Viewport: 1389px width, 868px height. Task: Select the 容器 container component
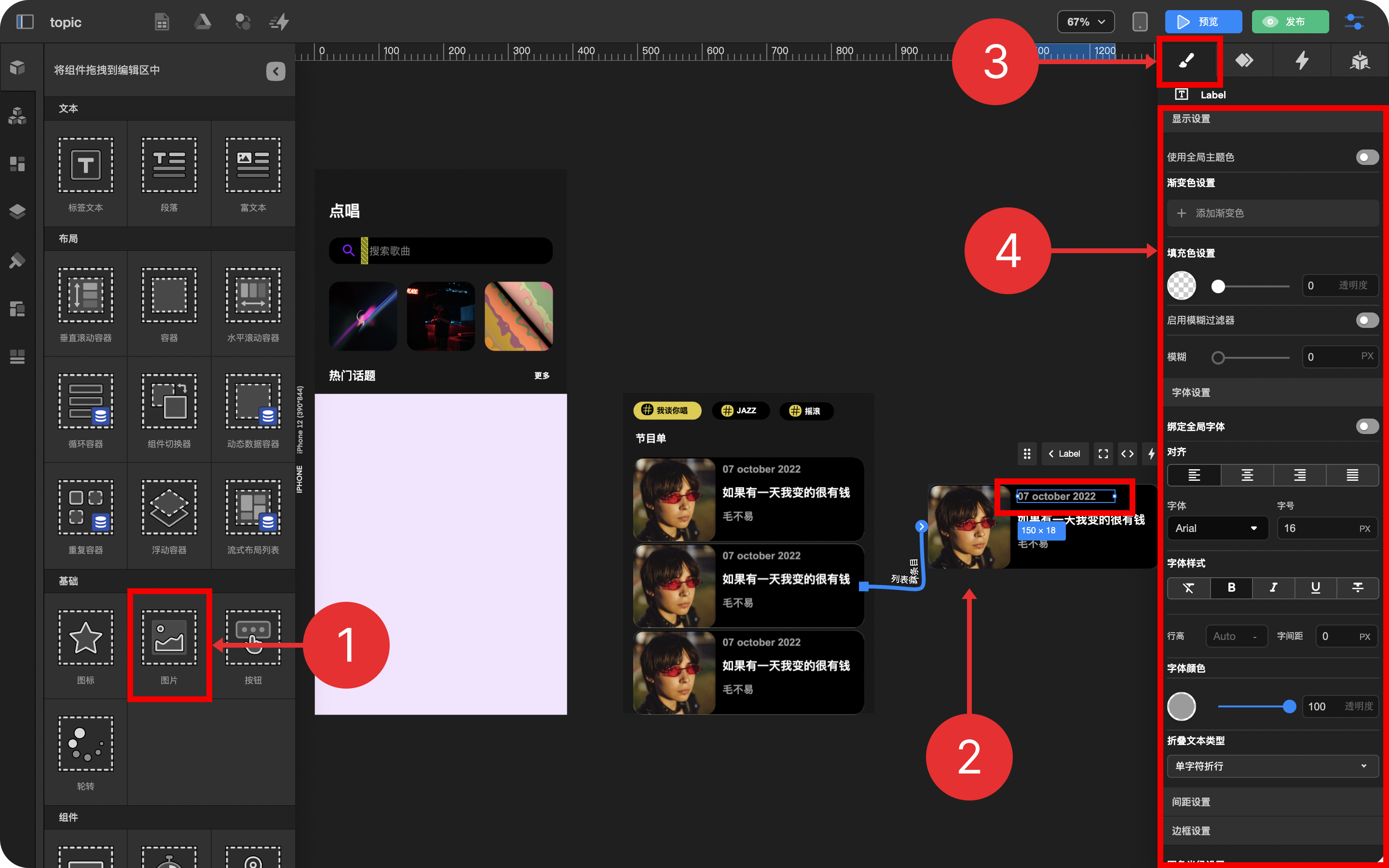(x=169, y=304)
